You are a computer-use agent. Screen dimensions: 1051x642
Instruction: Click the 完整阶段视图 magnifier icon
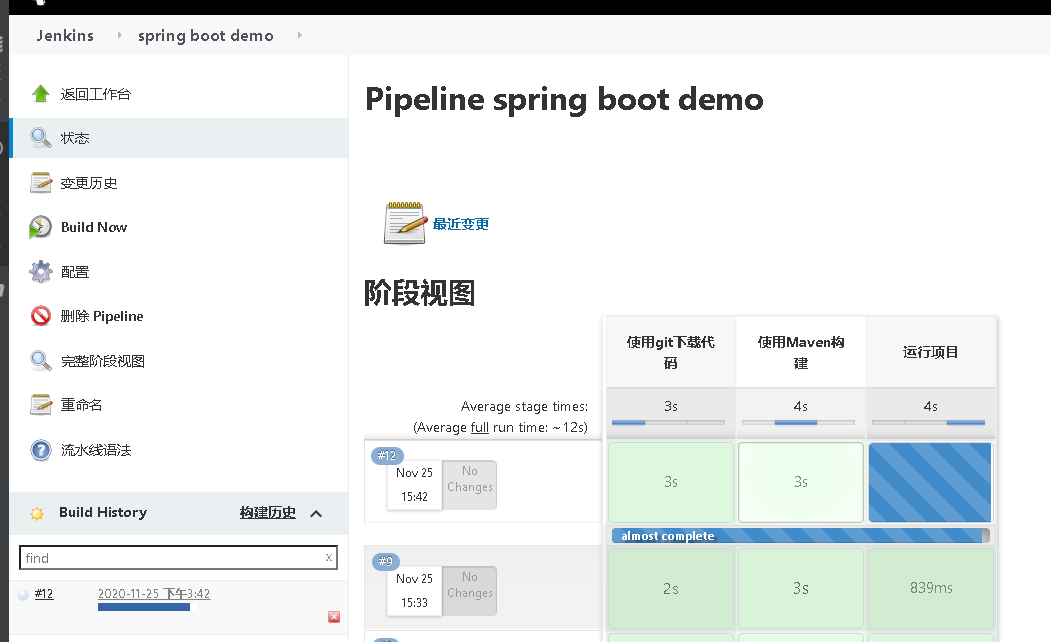[40, 361]
